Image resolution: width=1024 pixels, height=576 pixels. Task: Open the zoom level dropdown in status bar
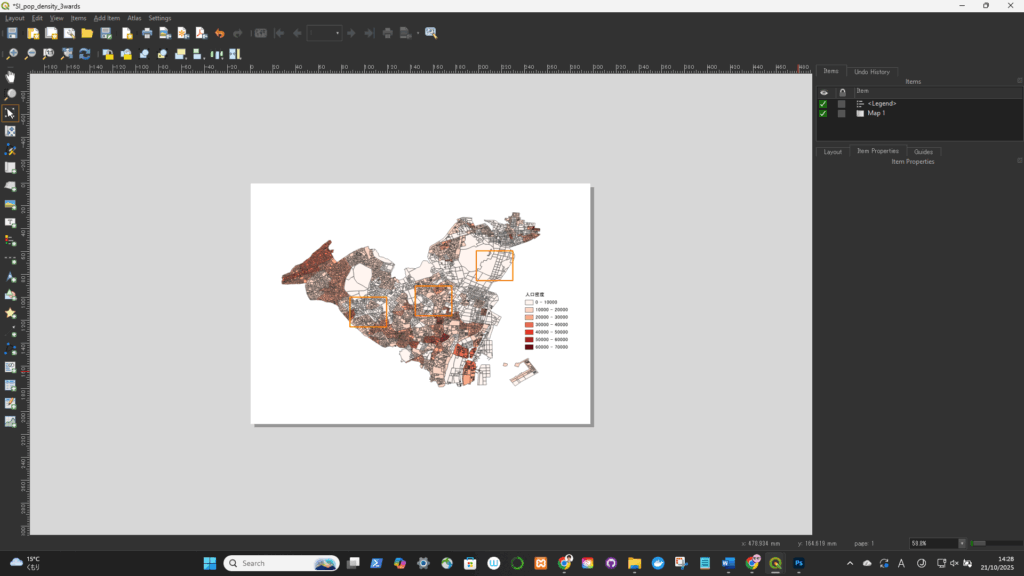[962, 543]
